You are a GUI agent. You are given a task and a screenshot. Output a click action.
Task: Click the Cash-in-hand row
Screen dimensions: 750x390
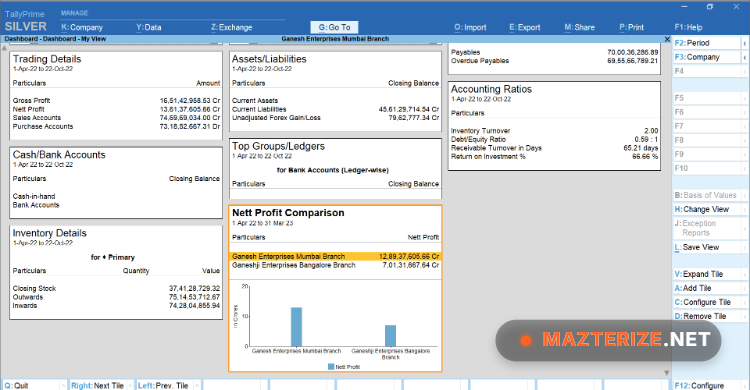point(116,196)
